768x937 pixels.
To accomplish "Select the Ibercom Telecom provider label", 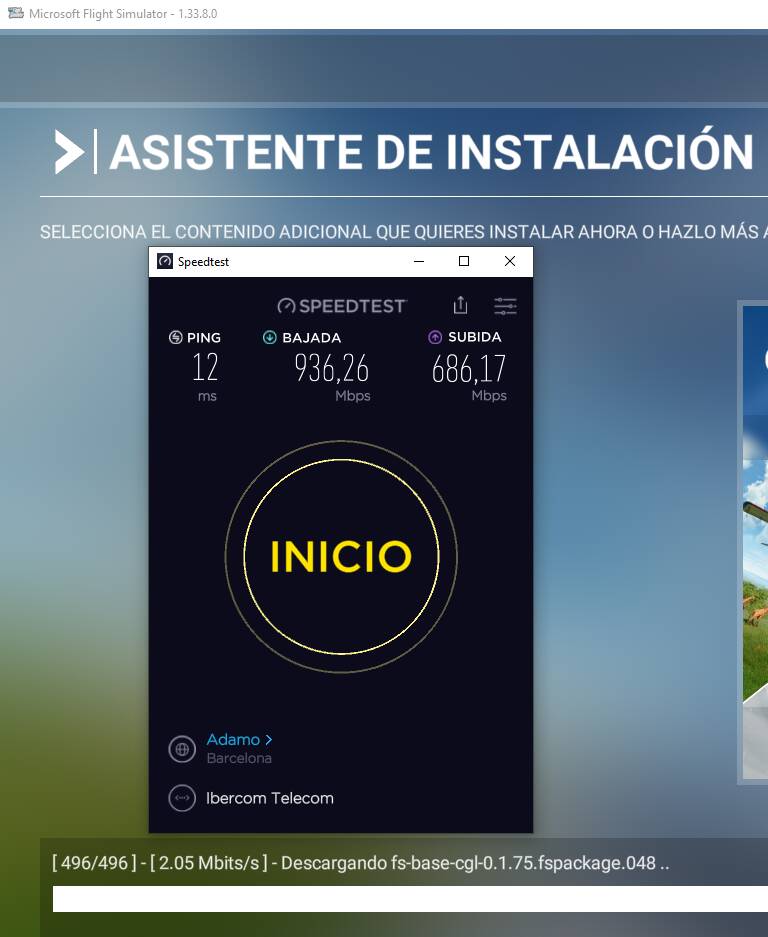I will point(270,798).
